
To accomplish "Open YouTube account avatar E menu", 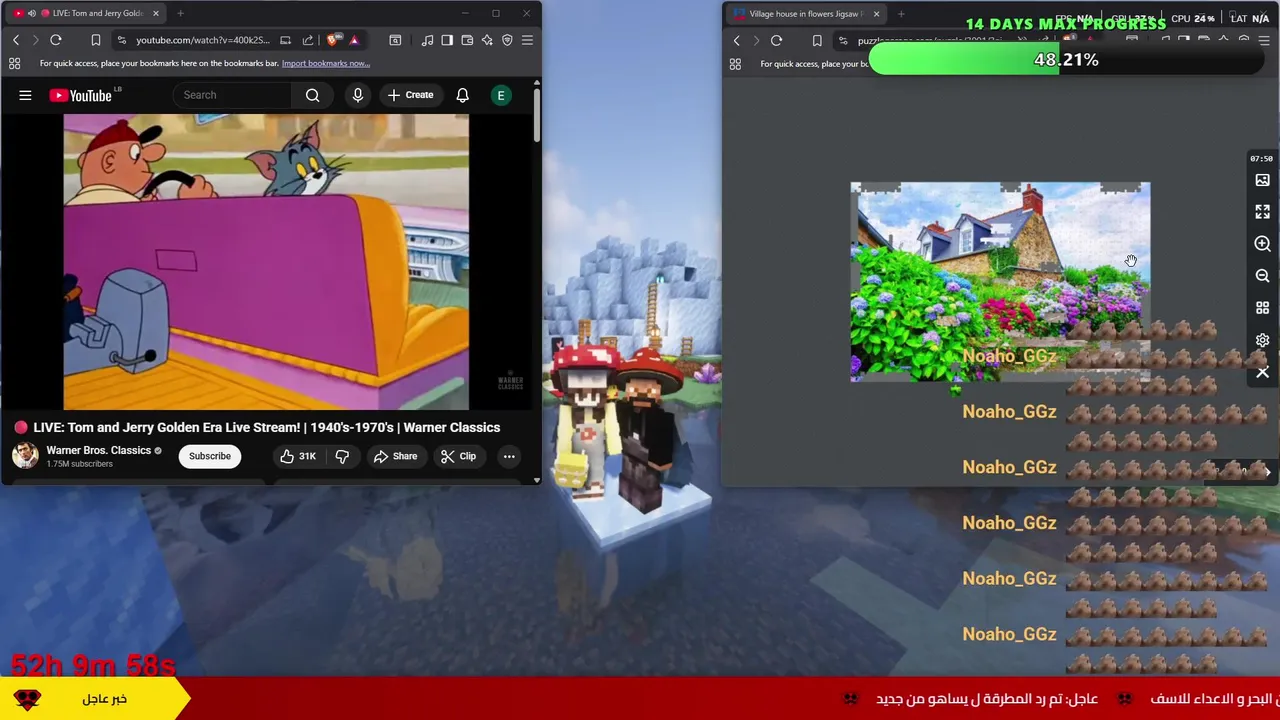I will point(501,95).
